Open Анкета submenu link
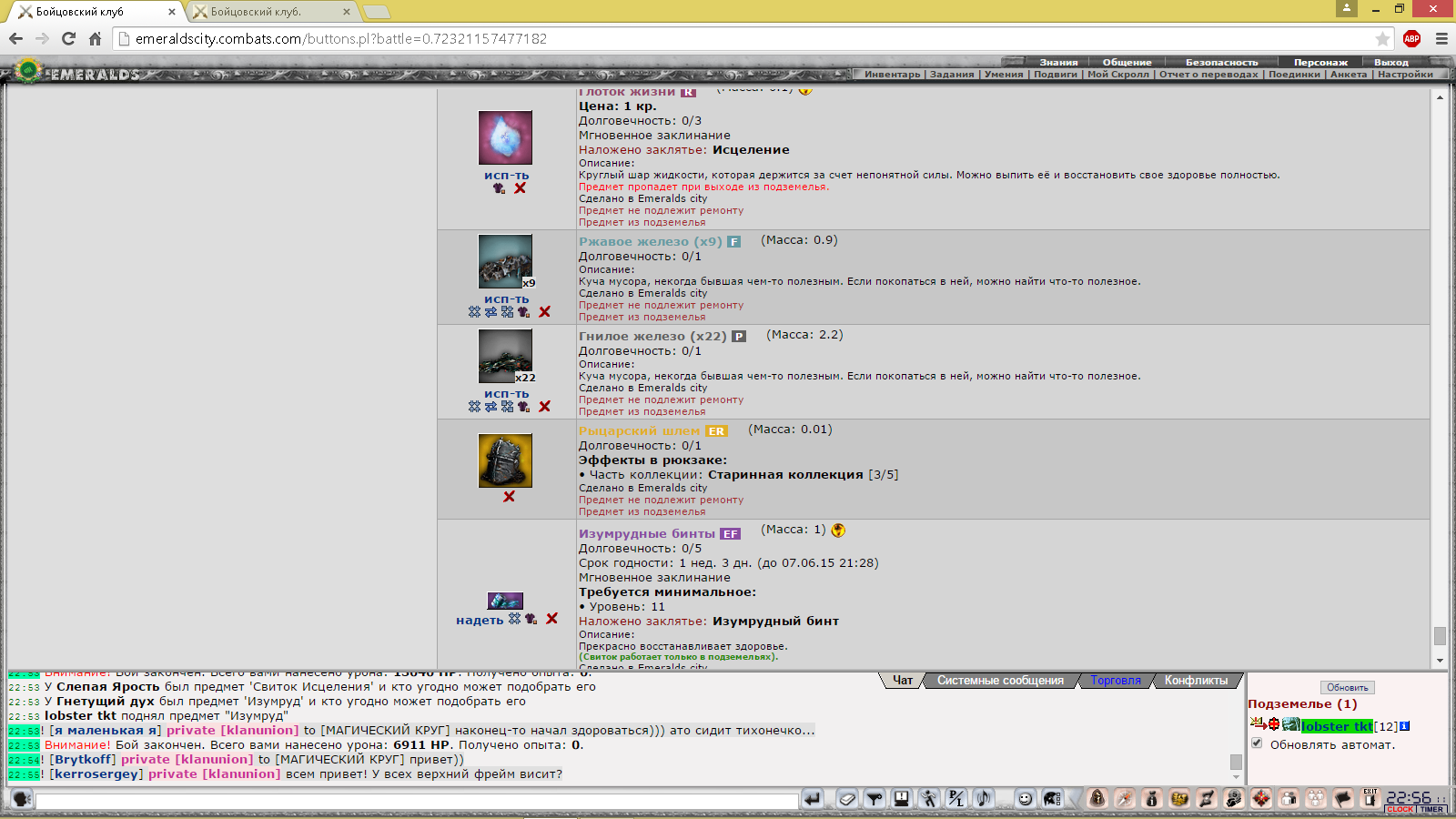This screenshot has width=1456, height=819. pos(1349,75)
